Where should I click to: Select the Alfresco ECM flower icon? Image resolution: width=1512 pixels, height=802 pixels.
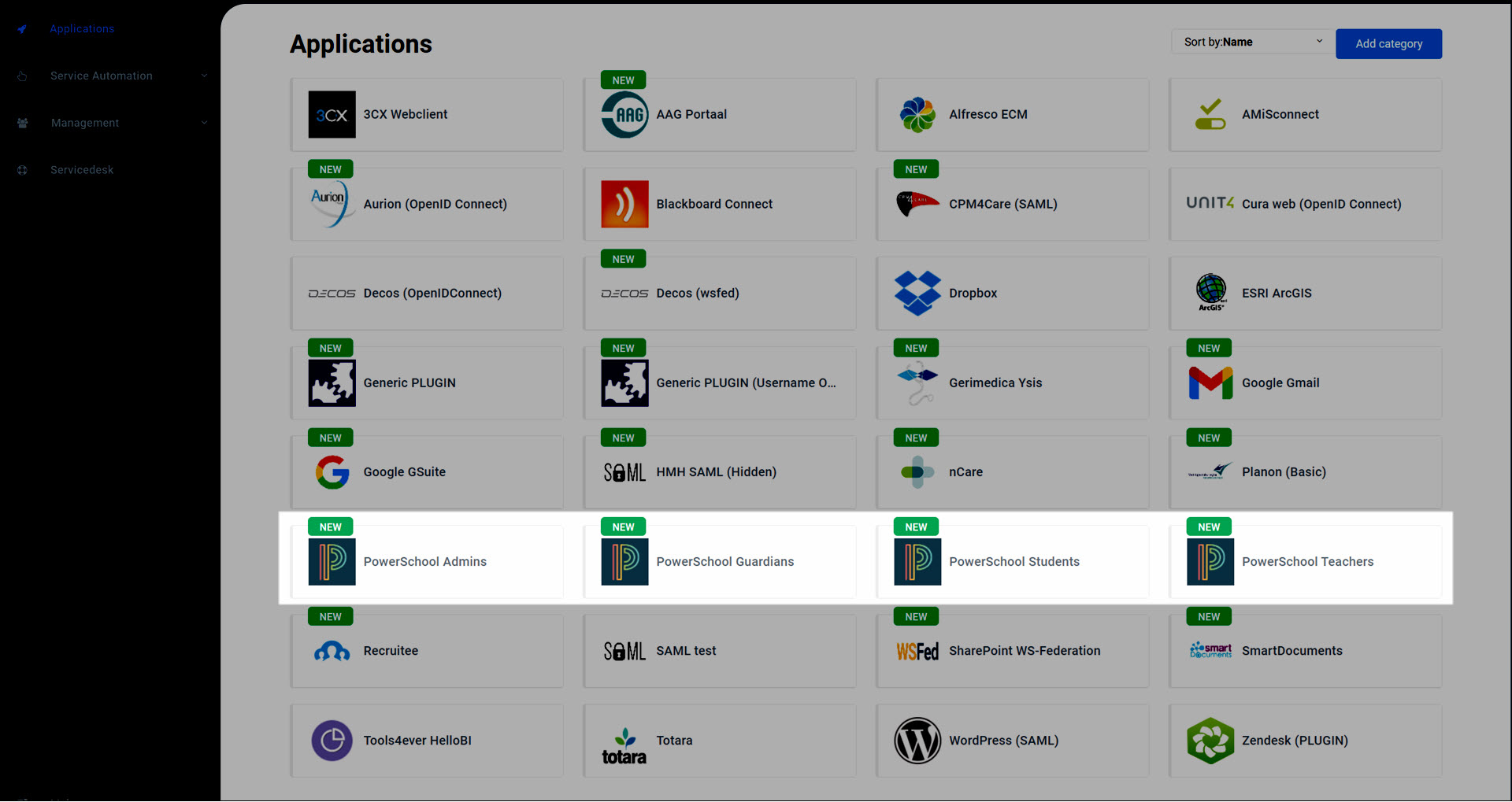917,115
